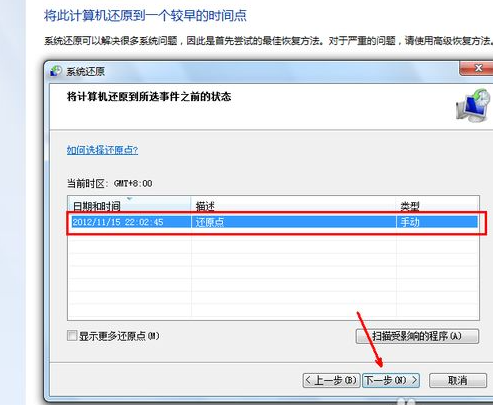
Task: Click the 描述 column header
Action: (294, 206)
